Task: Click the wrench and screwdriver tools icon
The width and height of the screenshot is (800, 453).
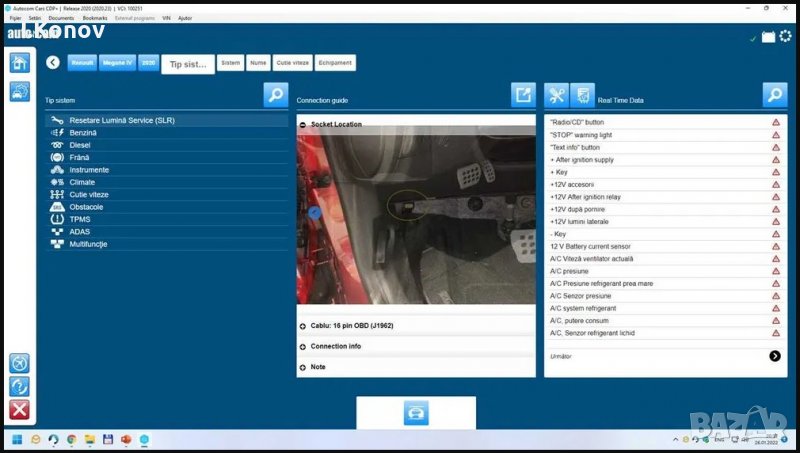Action: point(557,96)
